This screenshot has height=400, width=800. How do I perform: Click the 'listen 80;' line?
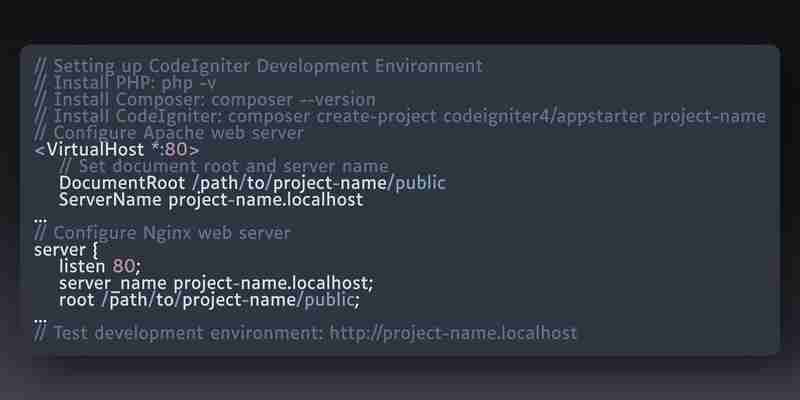(x=99, y=266)
